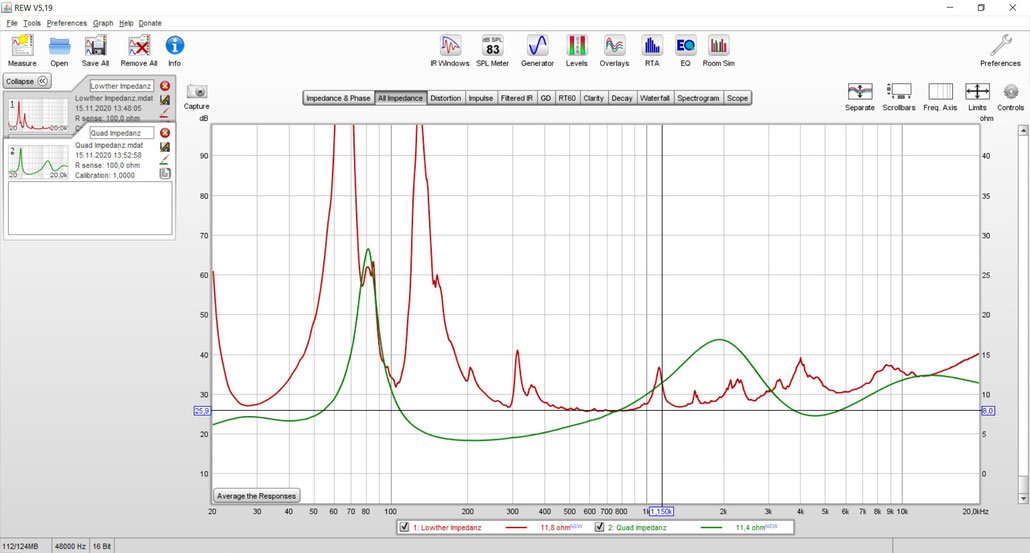Image resolution: width=1030 pixels, height=553 pixels.
Task: Click the Average the Responses button
Action: (257, 495)
